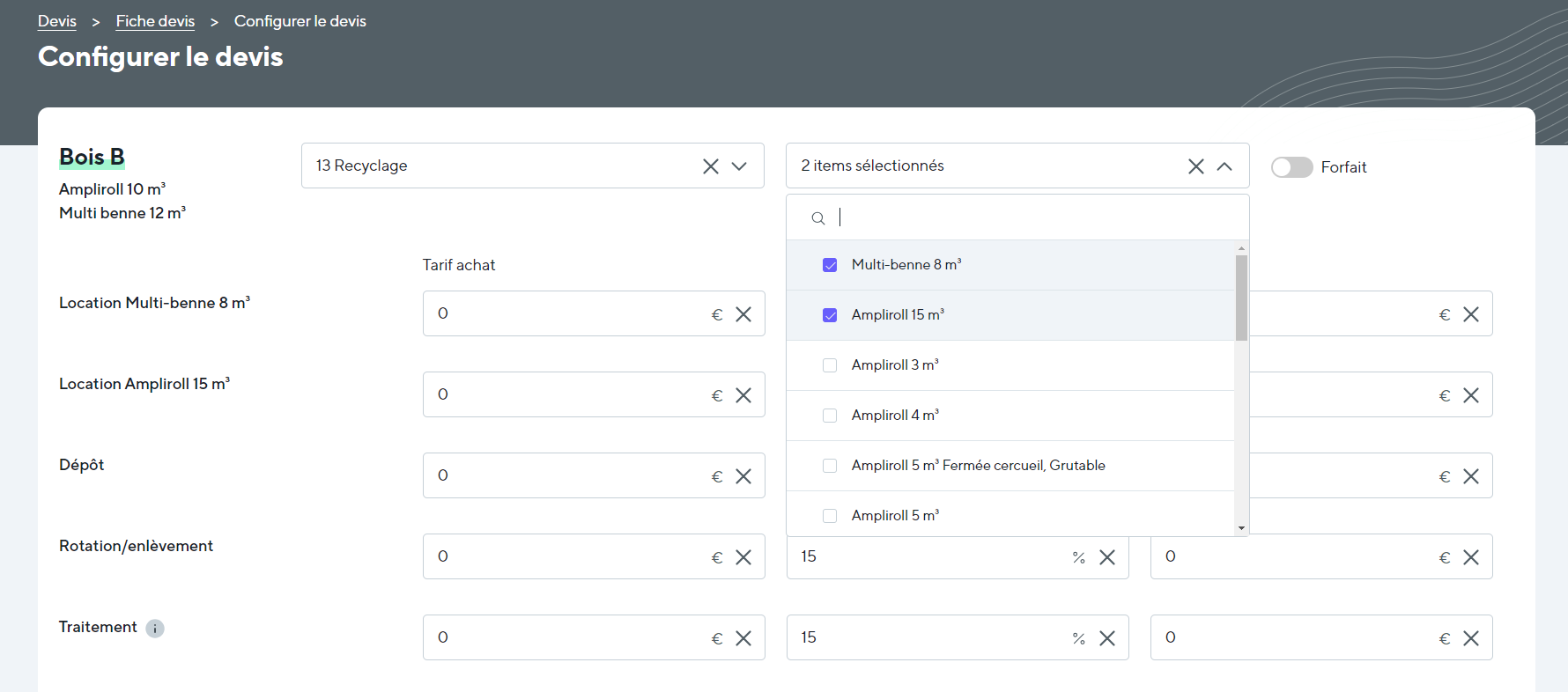Select Ampliroll 5 m³ Fermée cercueil, Grutable

(x=830, y=466)
